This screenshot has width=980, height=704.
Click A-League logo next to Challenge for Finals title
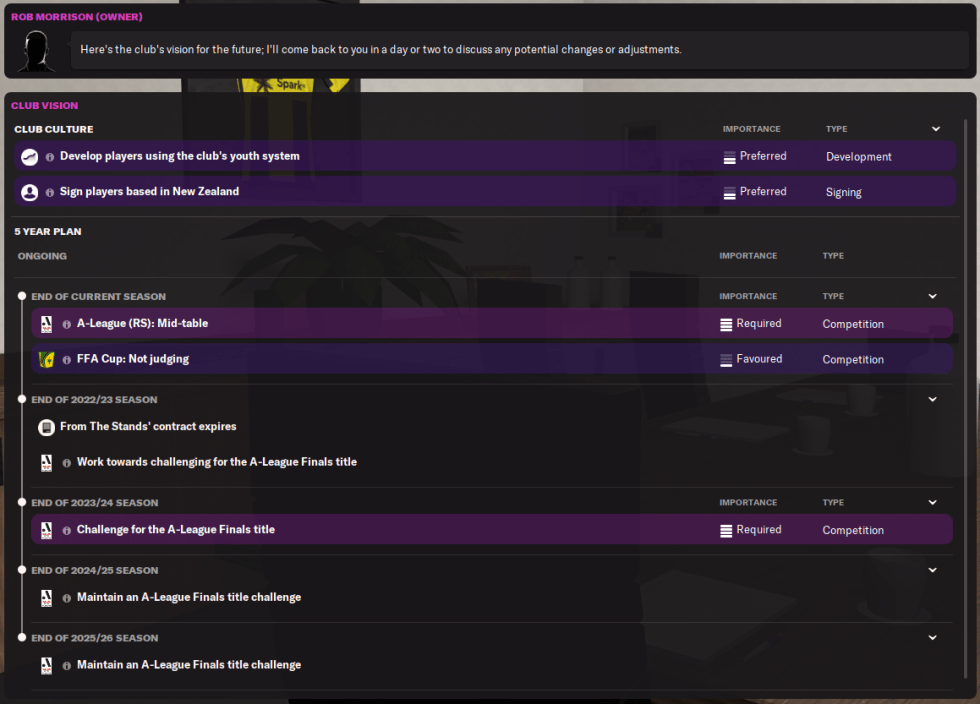tap(46, 530)
